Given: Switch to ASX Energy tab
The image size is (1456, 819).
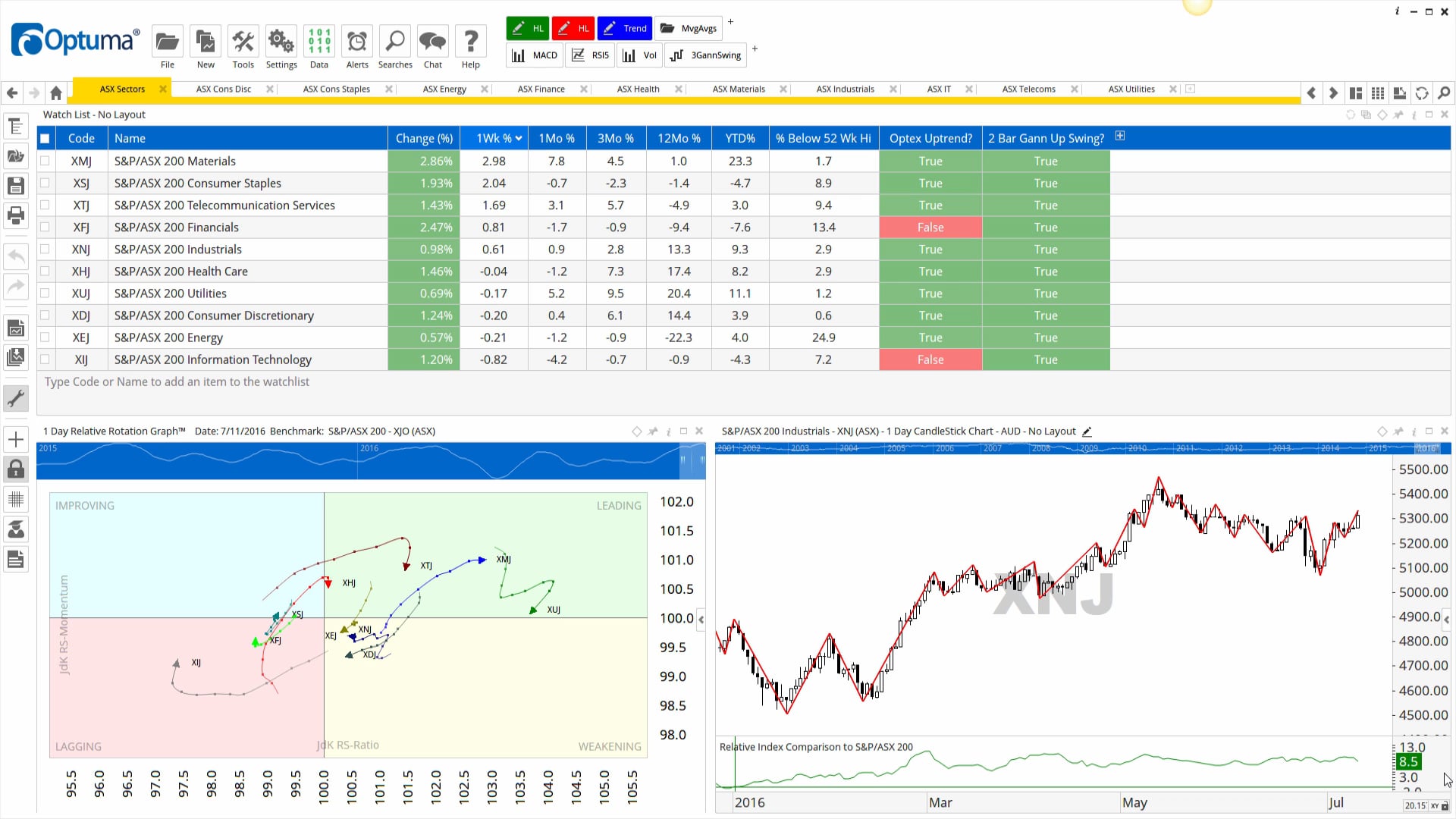Looking at the screenshot, I should pyautogui.click(x=444, y=89).
